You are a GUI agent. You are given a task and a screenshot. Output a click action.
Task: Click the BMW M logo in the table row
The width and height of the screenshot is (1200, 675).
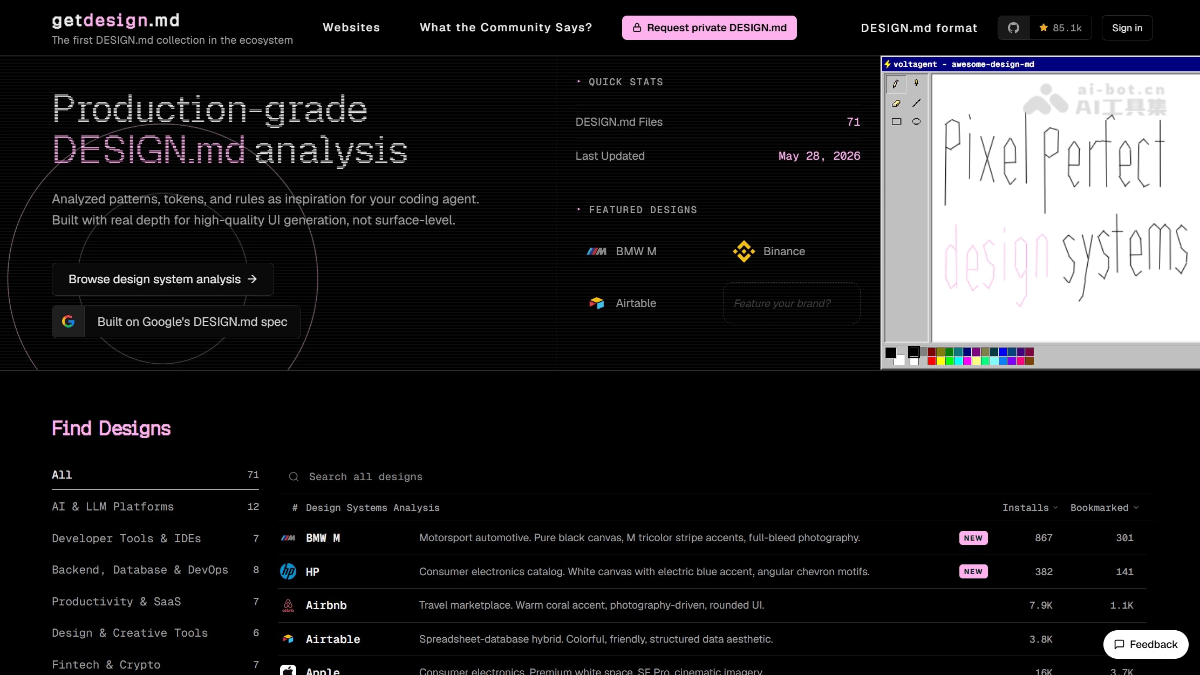click(x=288, y=538)
